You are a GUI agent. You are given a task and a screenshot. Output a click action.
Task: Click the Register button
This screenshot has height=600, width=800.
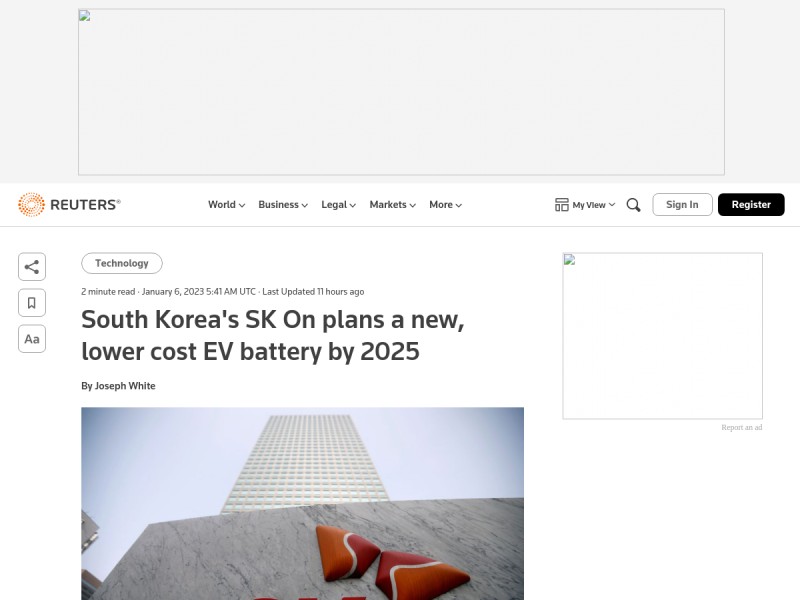(751, 205)
